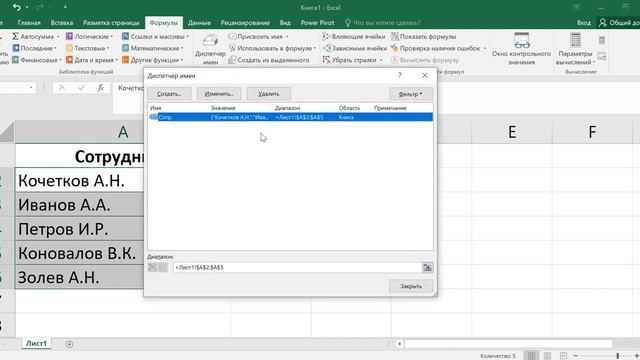Select cell with Золев А.Н.
This screenshot has width=640, height=360.
pyautogui.click(x=80, y=277)
